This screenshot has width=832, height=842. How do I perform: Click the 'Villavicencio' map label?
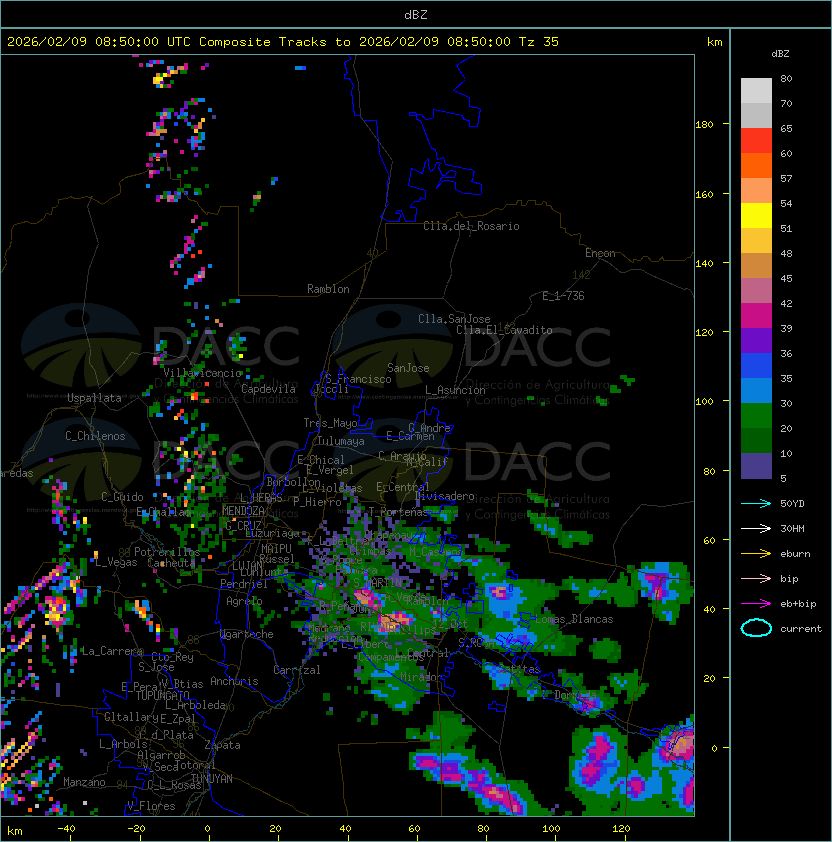202,373
